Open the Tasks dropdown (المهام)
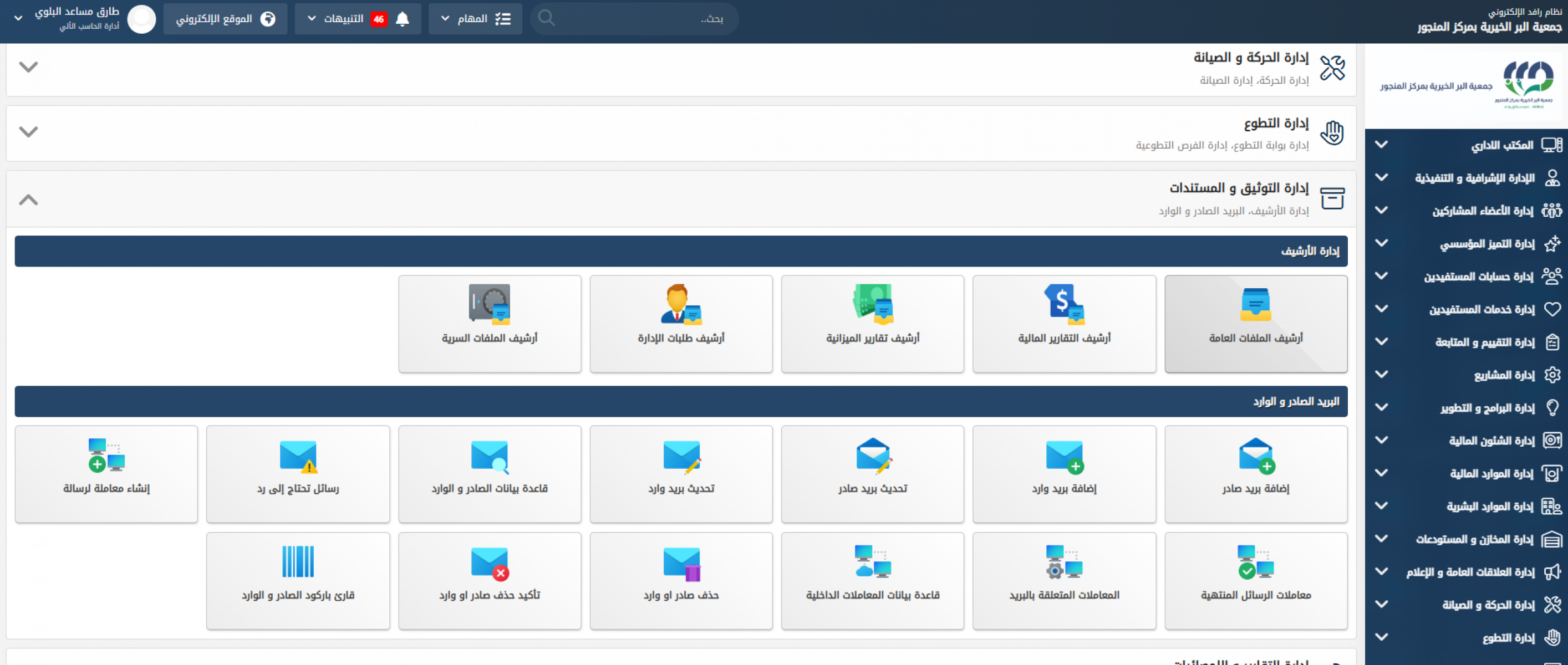The image size is (1568, 665). pos(475,19)
